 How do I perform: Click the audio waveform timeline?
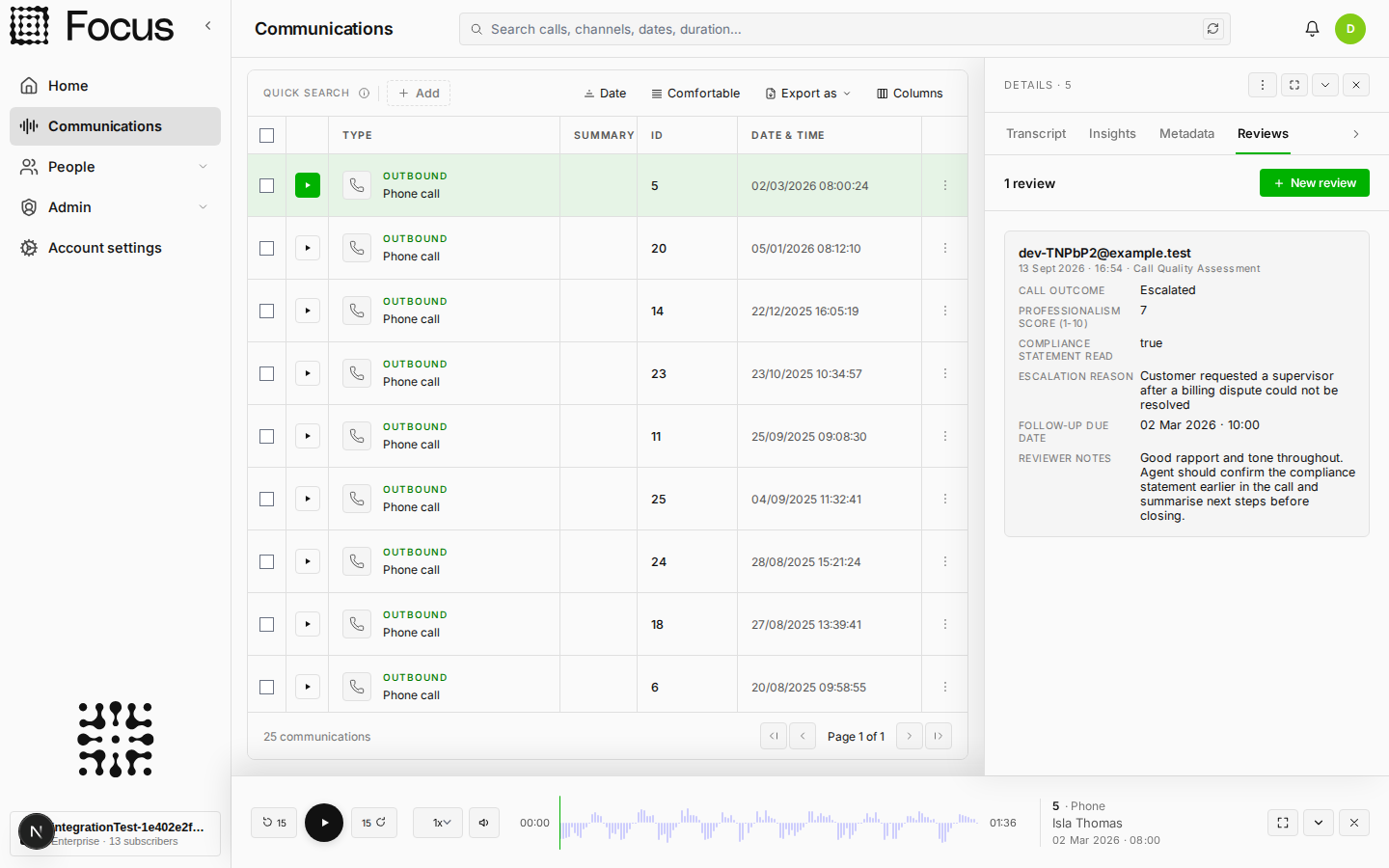(769, 823)
